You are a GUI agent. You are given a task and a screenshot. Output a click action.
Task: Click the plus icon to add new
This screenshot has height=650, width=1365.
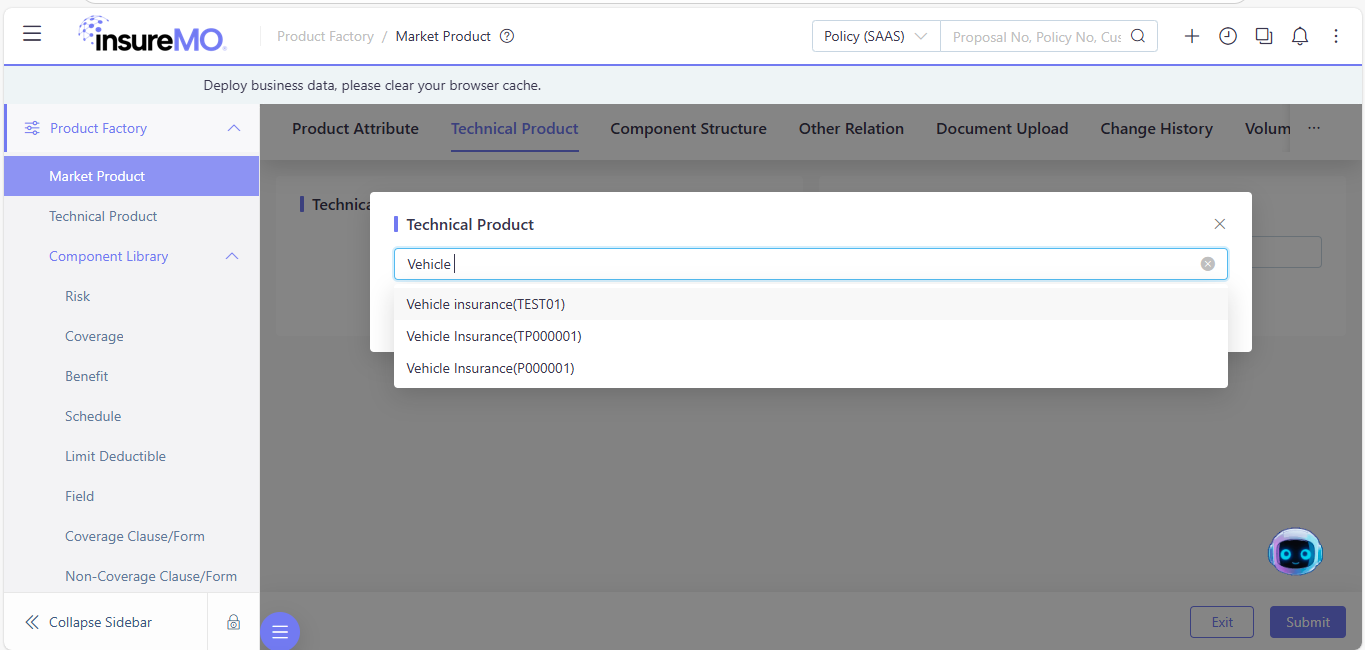click(1192, 36)
